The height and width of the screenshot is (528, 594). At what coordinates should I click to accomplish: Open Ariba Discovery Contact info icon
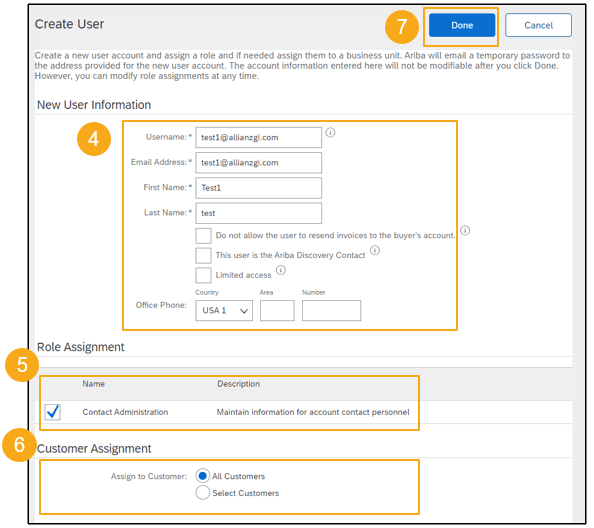(x=375, y=250)
